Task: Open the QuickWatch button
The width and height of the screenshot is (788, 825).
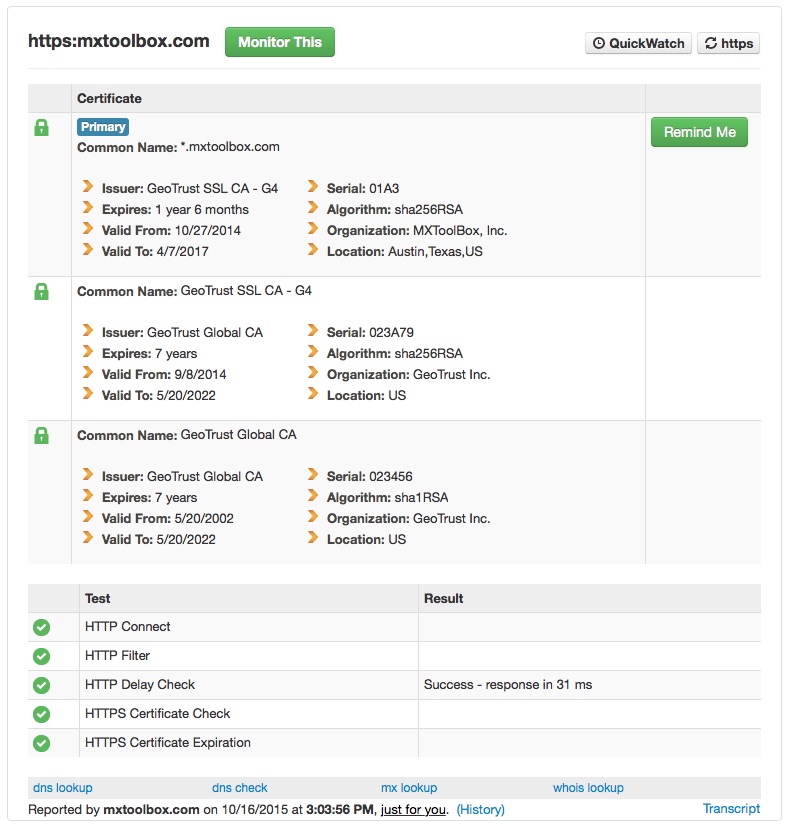Action: click(x=638, y=43)
